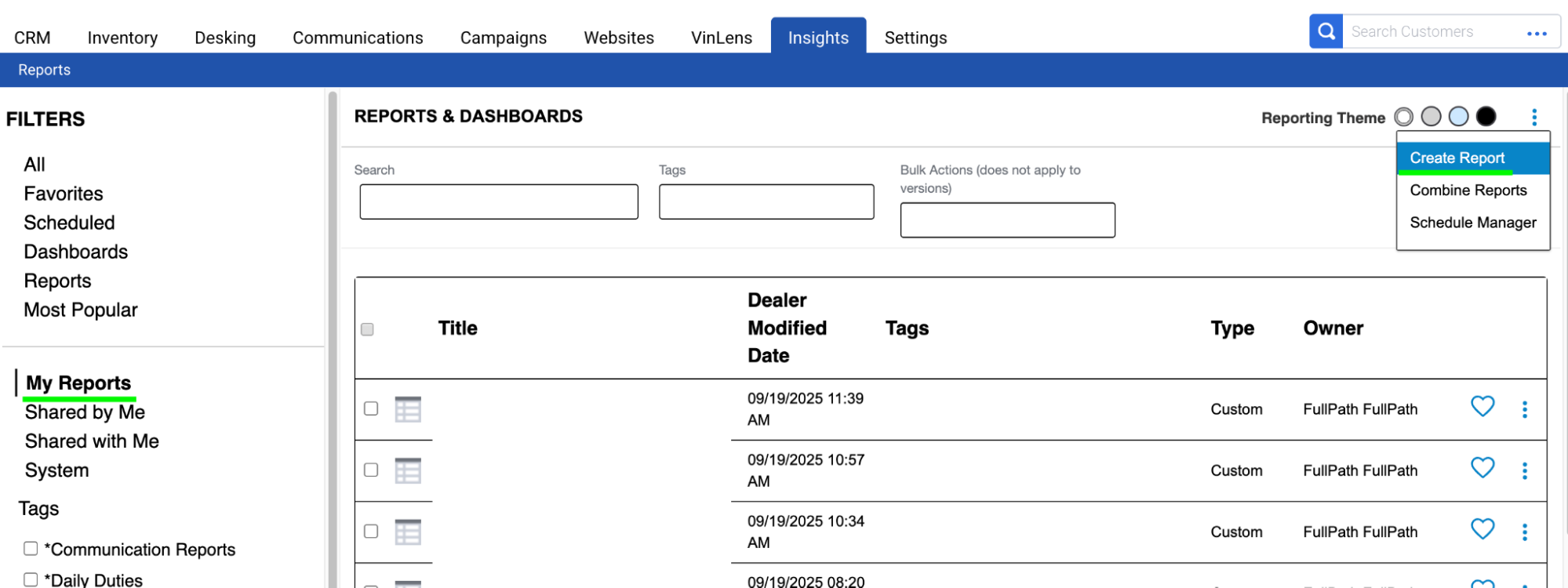Switch to the Inventory tab

click(x=122, y=38)
